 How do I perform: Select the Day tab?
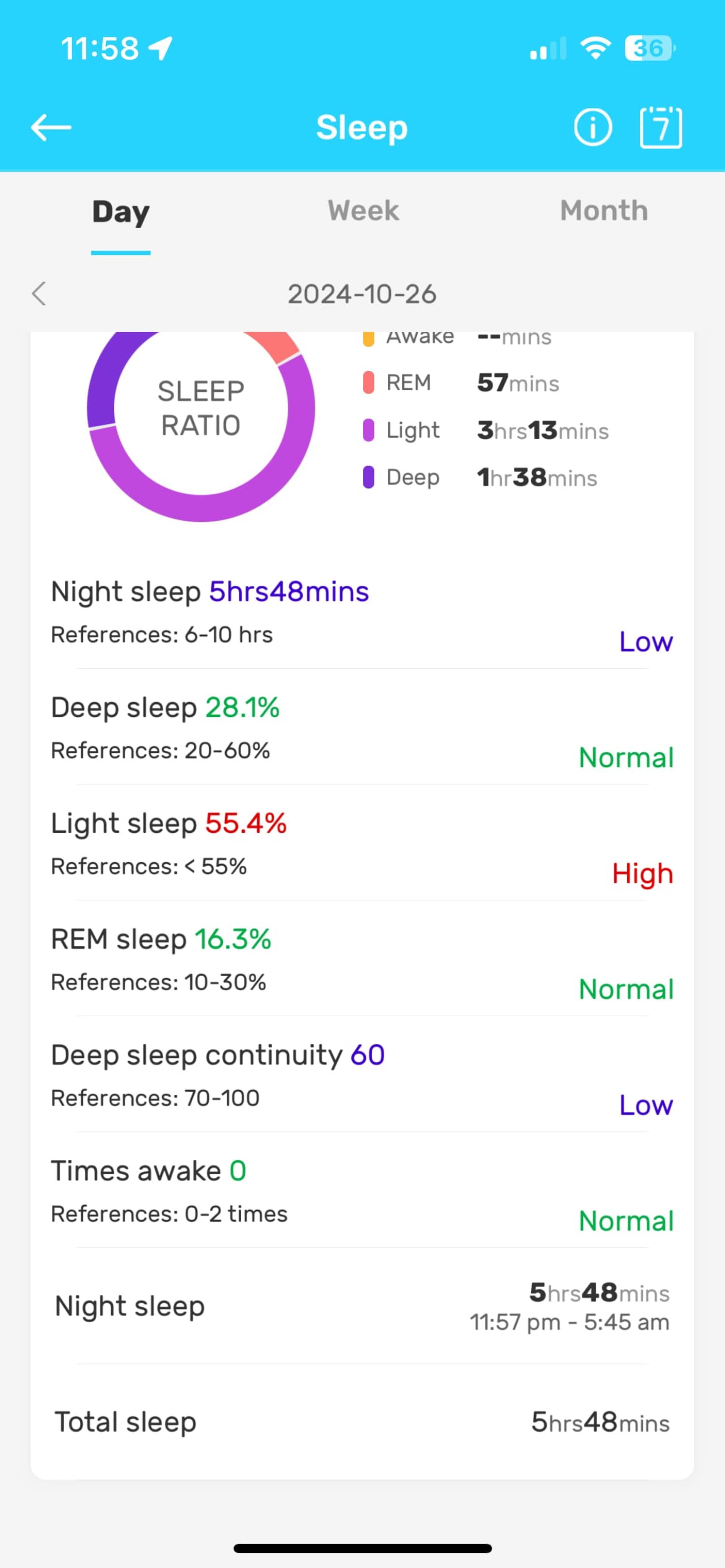(x=120, y=212)
